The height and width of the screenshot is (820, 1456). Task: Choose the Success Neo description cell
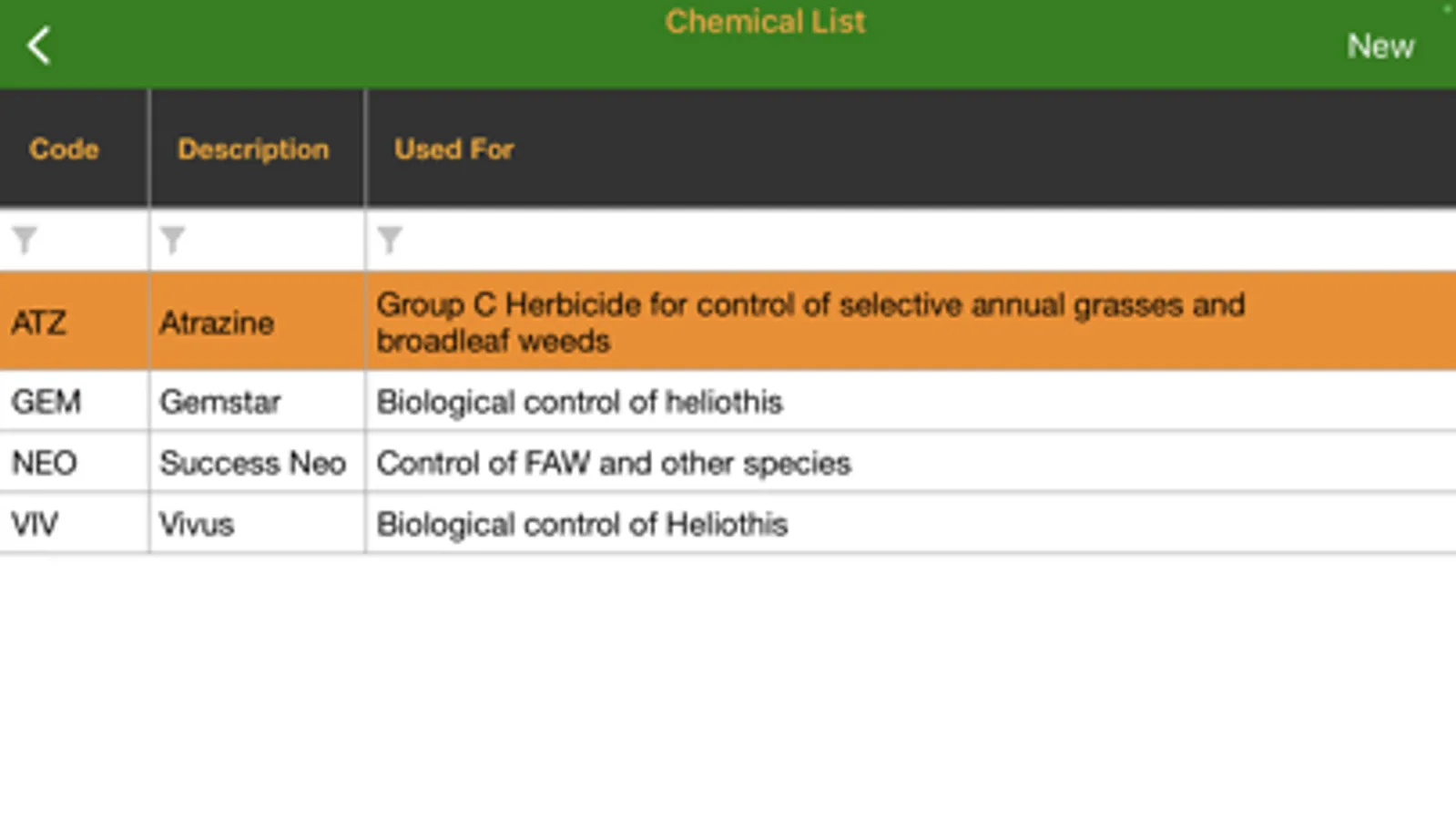click(x=252, y=463)
